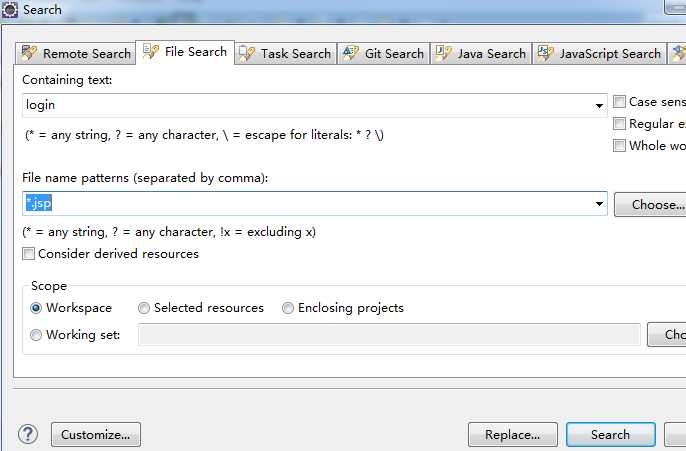Click the Git Search tab icon
Screen dimensions: 686x451
pos(351,53)
